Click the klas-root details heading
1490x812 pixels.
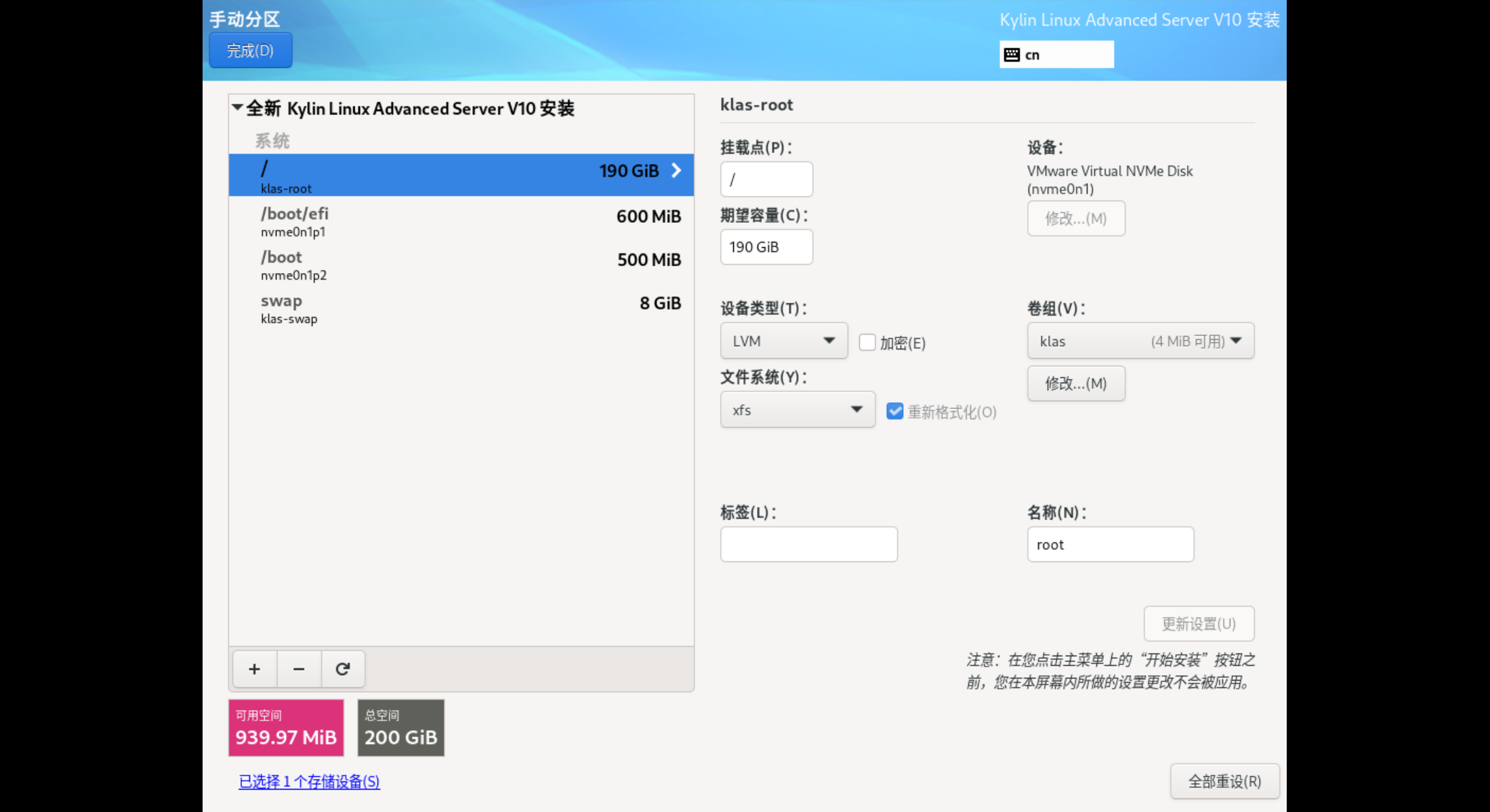click(x=756, y=105)
